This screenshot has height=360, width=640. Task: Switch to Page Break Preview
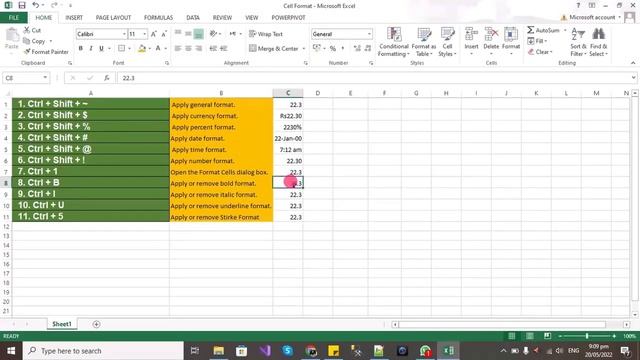click(x=547, y=336)
